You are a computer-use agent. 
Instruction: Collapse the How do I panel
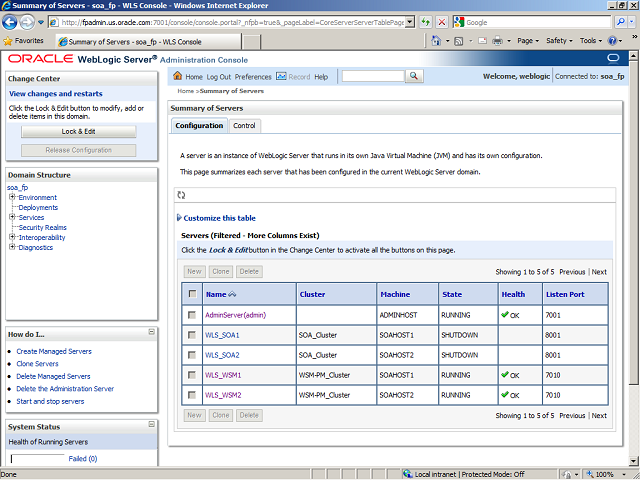click(x=151, y=332)
